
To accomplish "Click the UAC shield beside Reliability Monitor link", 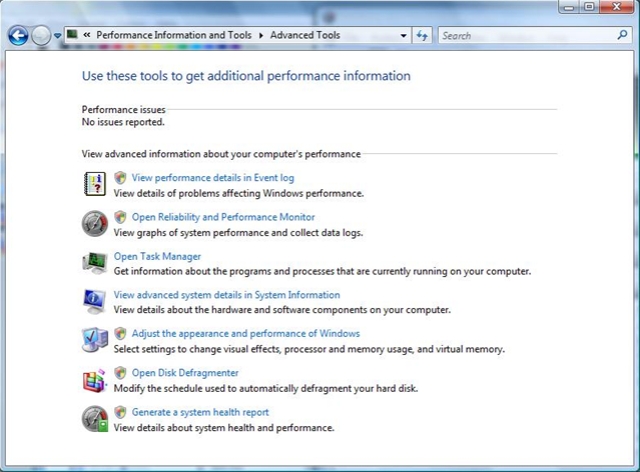I will pyautogui.click(x=120, y=217).
